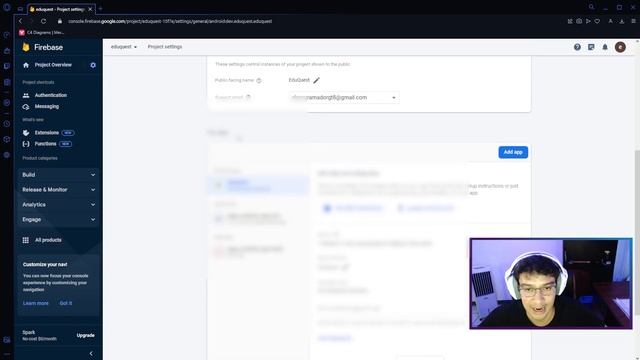Open Extensions cube in Opera sidebar
The height and width of the screenshot is (360, 640).
point(7,140)
